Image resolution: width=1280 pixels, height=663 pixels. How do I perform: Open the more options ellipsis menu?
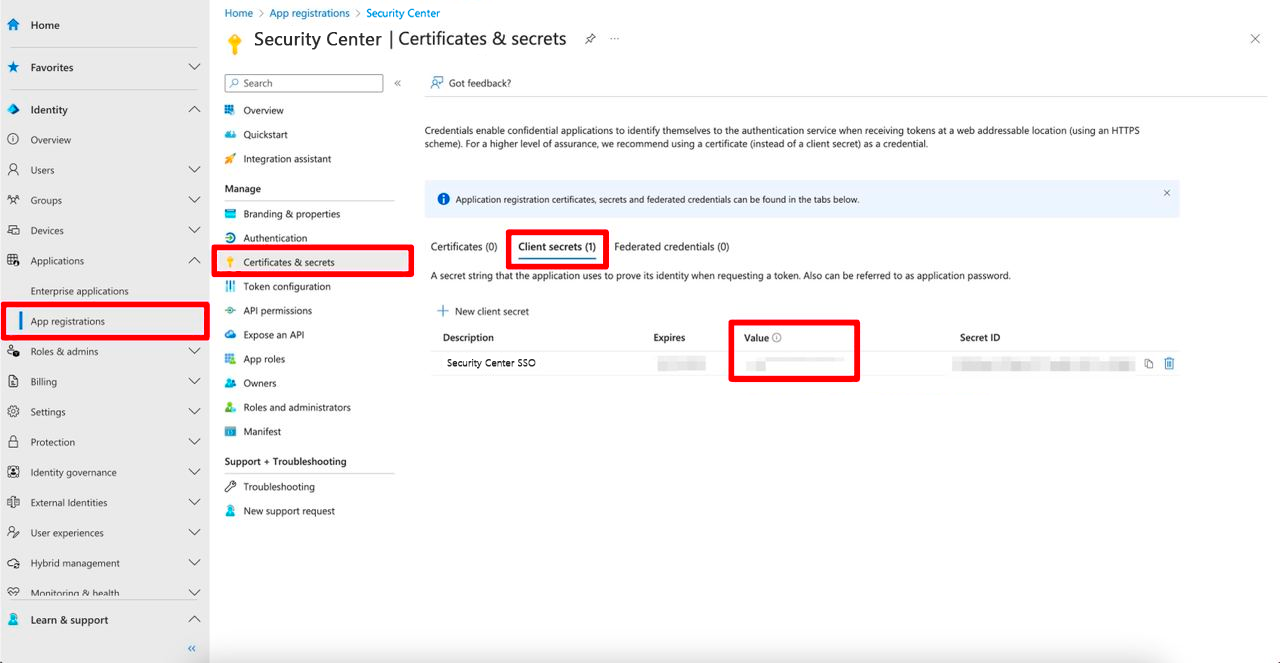point(614,39)
